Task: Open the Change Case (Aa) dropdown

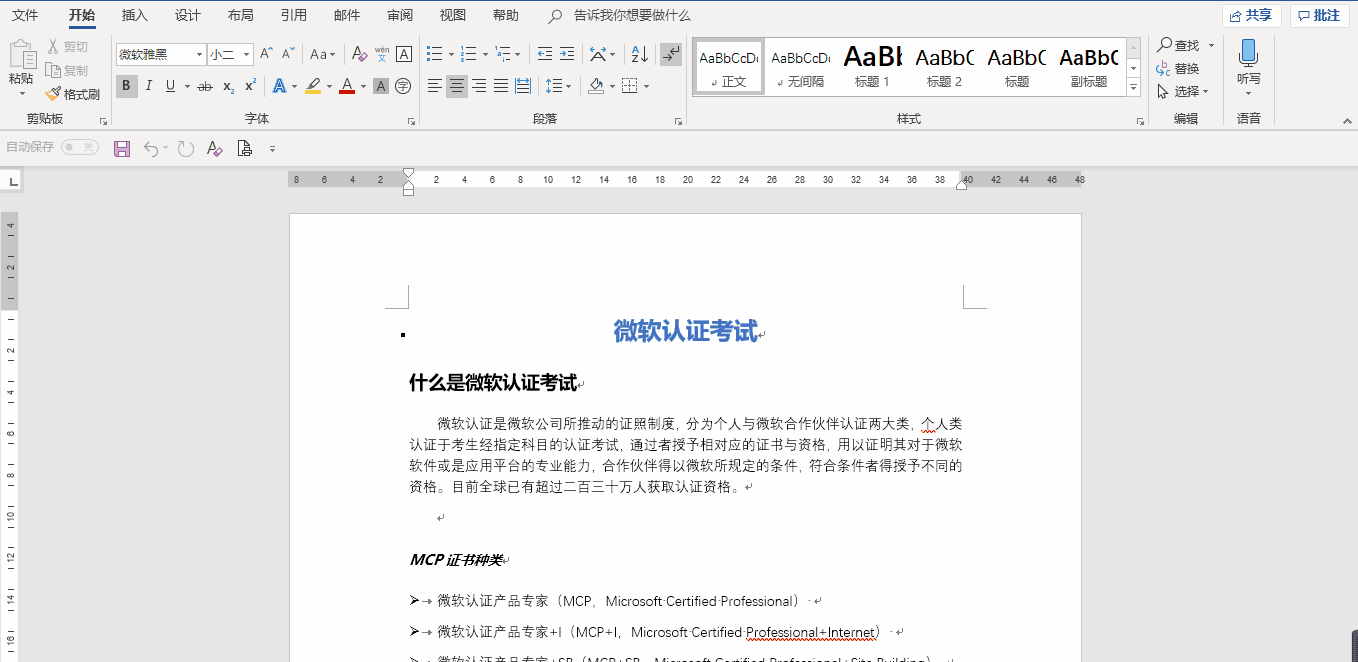Action: pos(323,54)
